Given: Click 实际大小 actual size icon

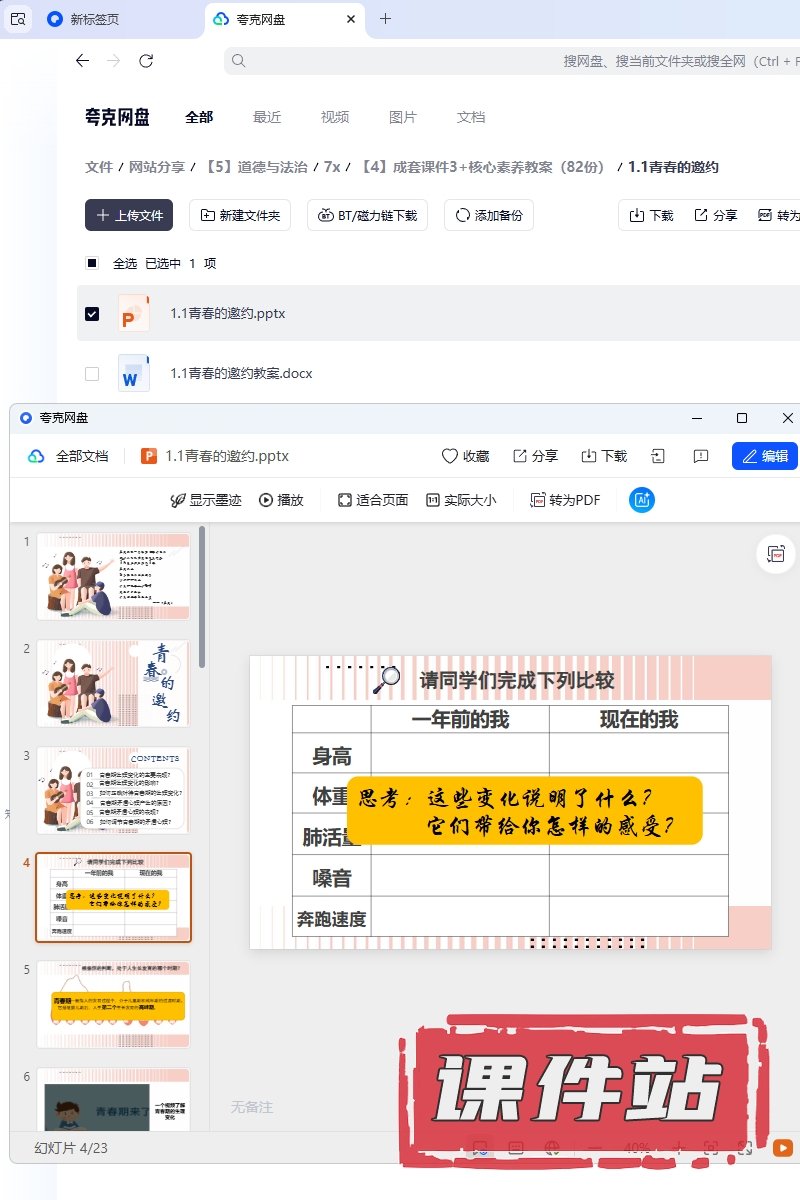Looking at the screenshot, I should [433, 500].
